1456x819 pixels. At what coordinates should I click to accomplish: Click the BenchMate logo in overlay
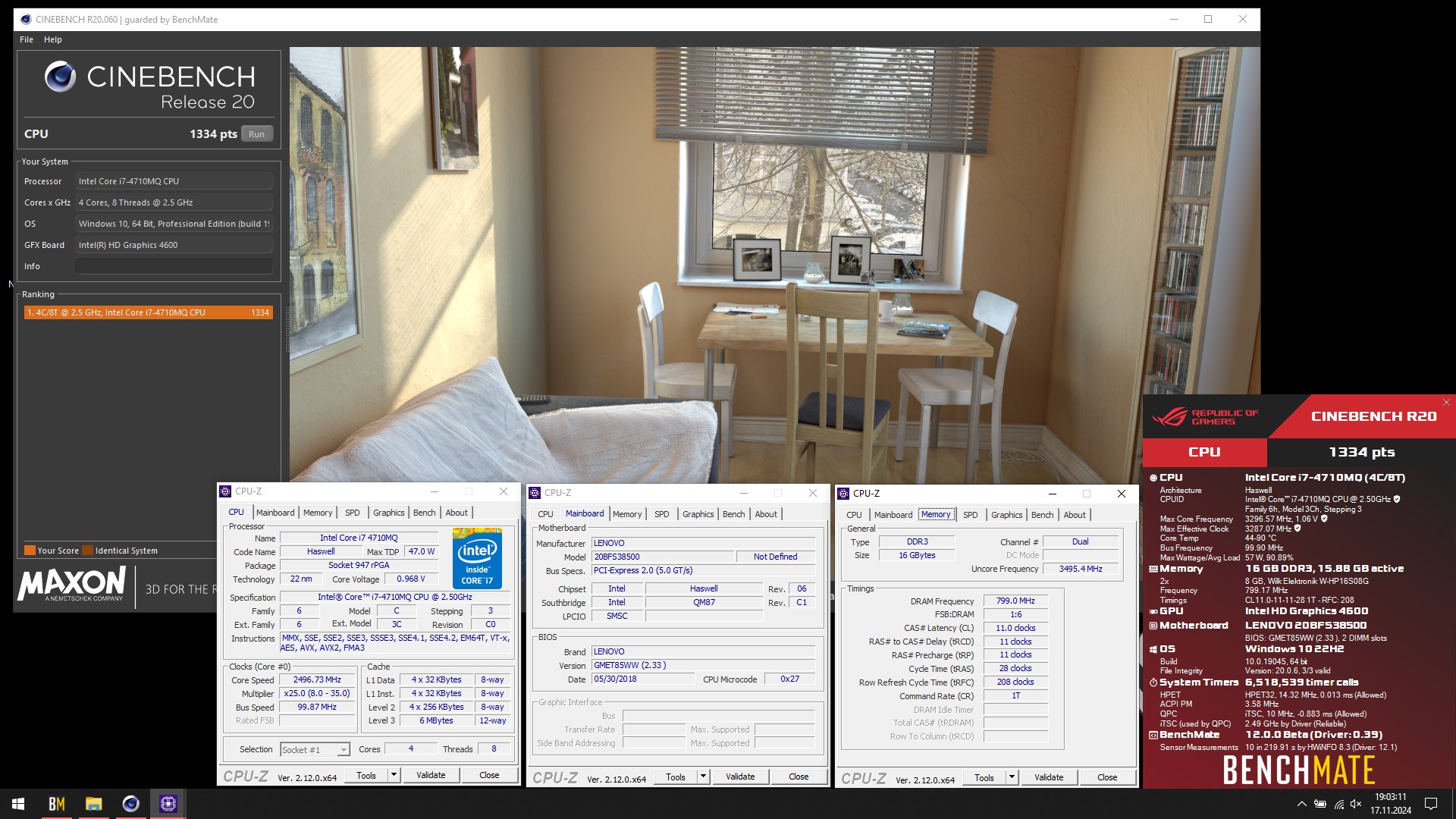(x=1299, y=770)
